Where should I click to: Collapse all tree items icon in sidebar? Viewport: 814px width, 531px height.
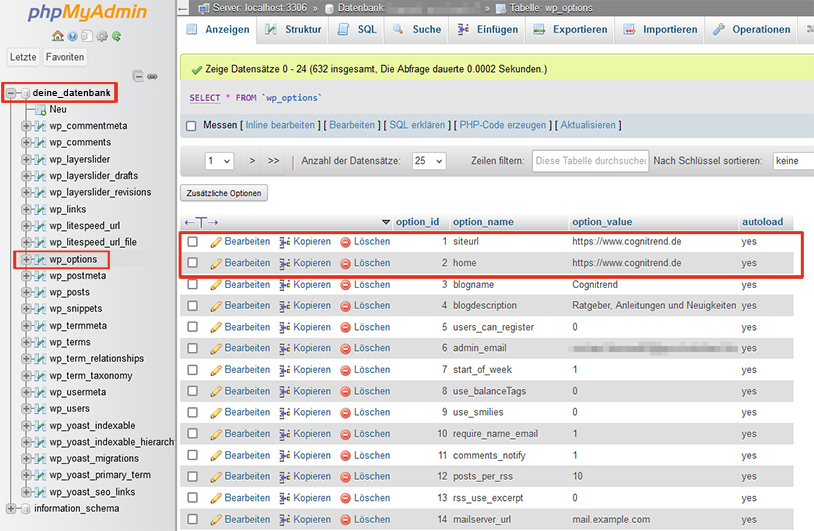pyautogui.click(x=138, y=76)
